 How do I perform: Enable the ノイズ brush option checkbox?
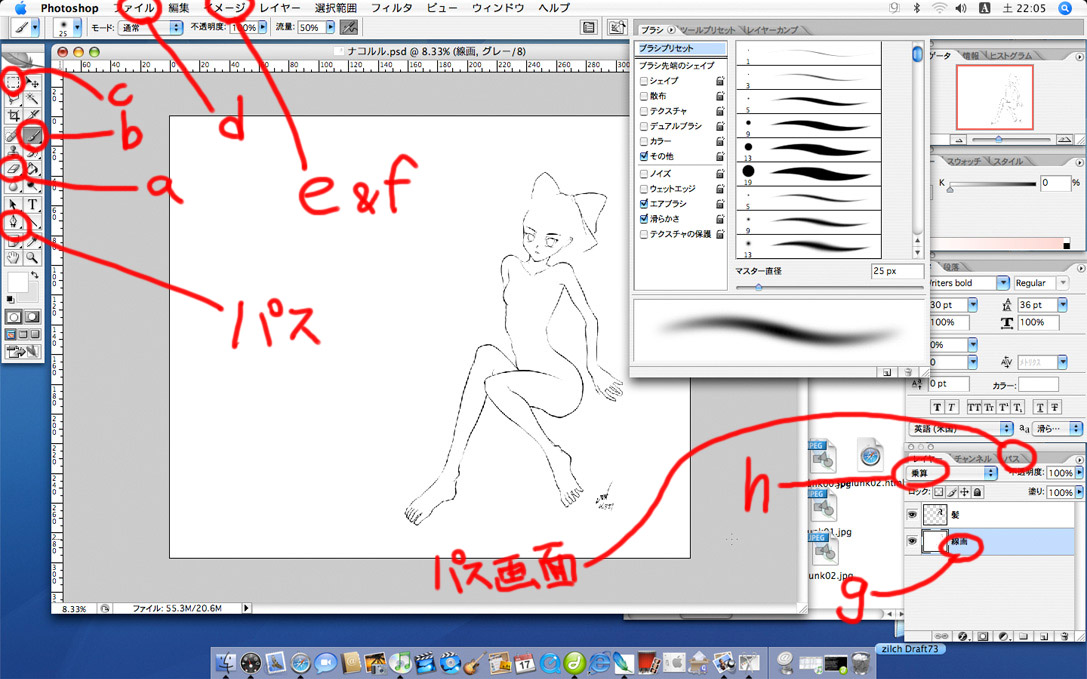pyautogui.click(x=644, y=174)
